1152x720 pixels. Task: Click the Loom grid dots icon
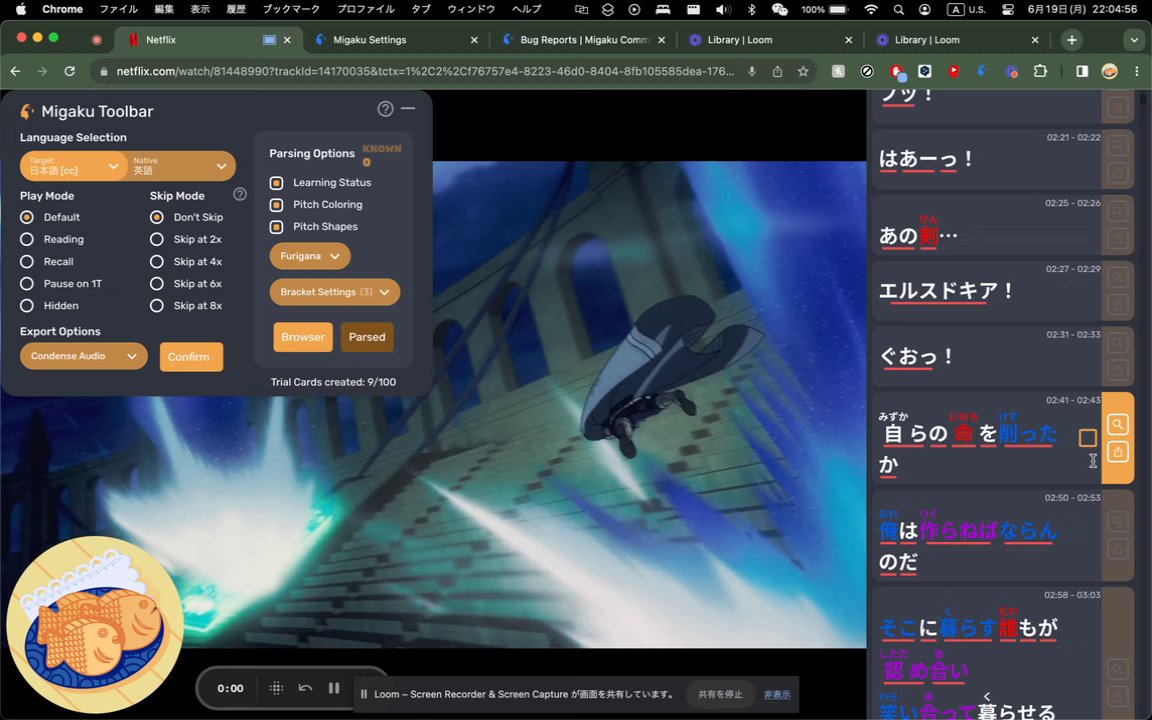(x=276, y=688)
